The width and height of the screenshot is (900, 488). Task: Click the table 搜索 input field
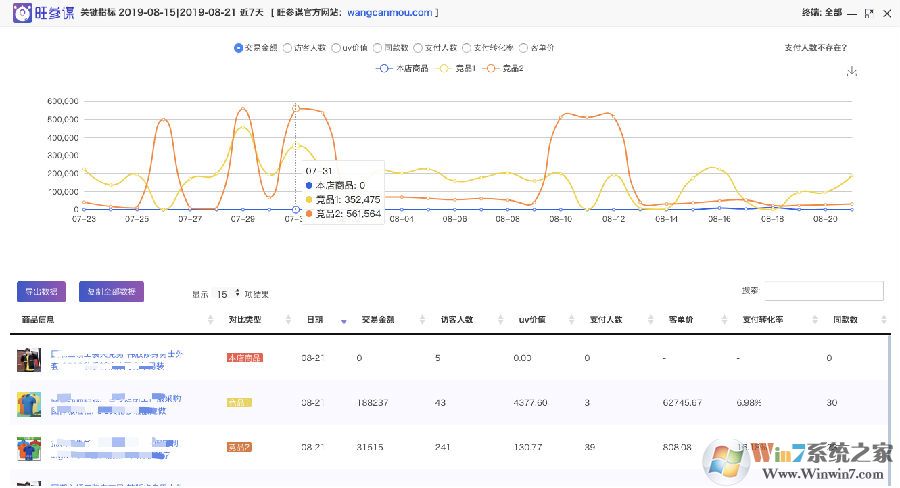coord(823,291)
